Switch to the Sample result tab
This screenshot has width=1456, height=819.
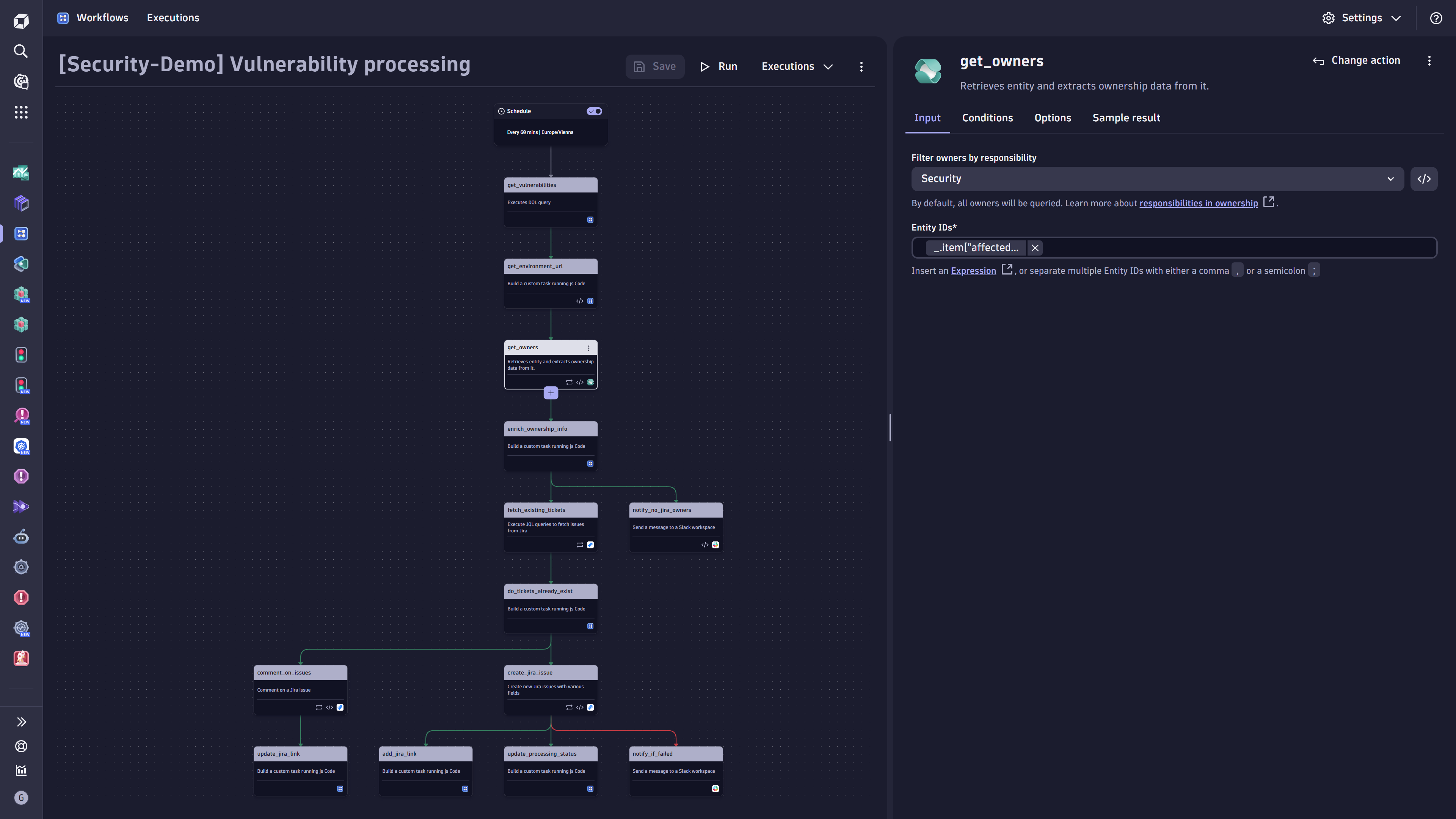1126,118
